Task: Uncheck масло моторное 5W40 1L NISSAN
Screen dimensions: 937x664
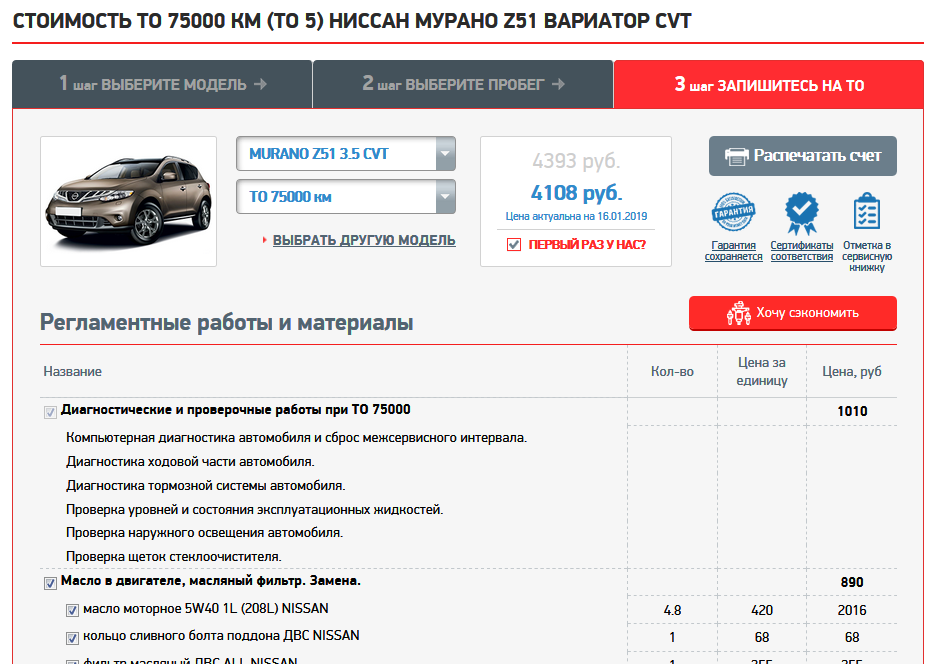Action: (x=72, y=610)
